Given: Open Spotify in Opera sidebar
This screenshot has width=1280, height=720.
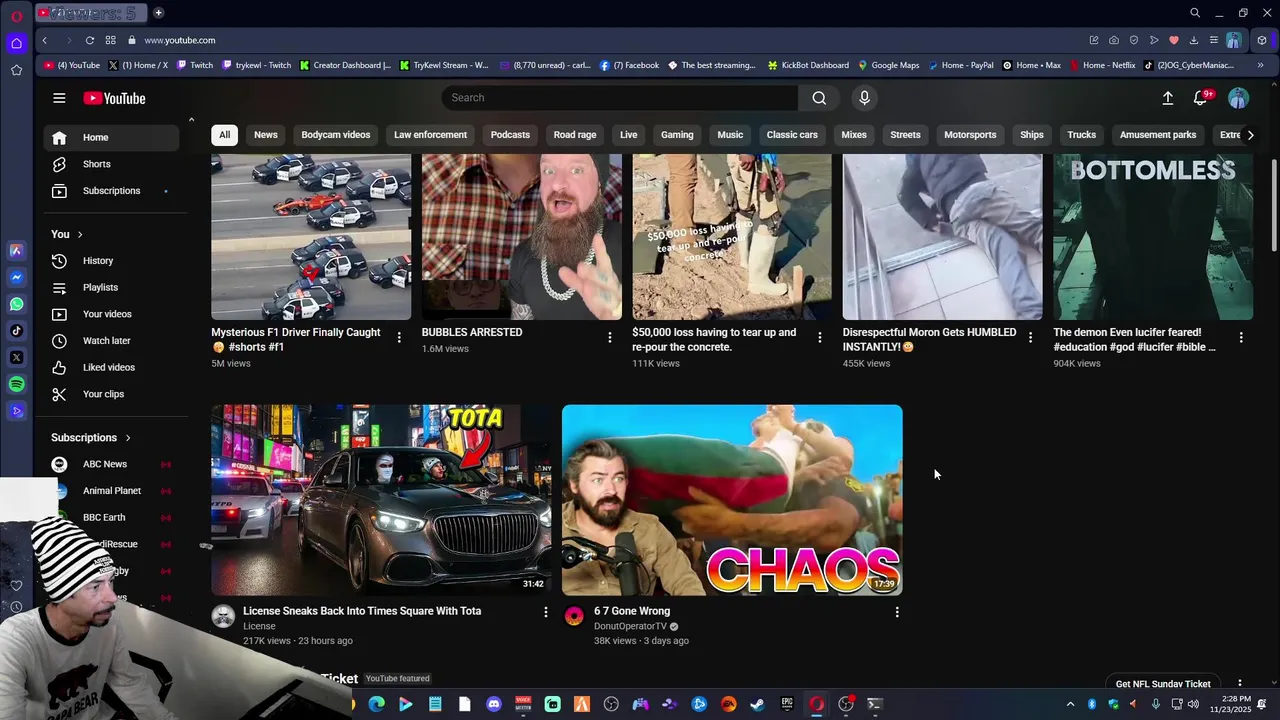Looking at the screenshot, I should 16,384.
